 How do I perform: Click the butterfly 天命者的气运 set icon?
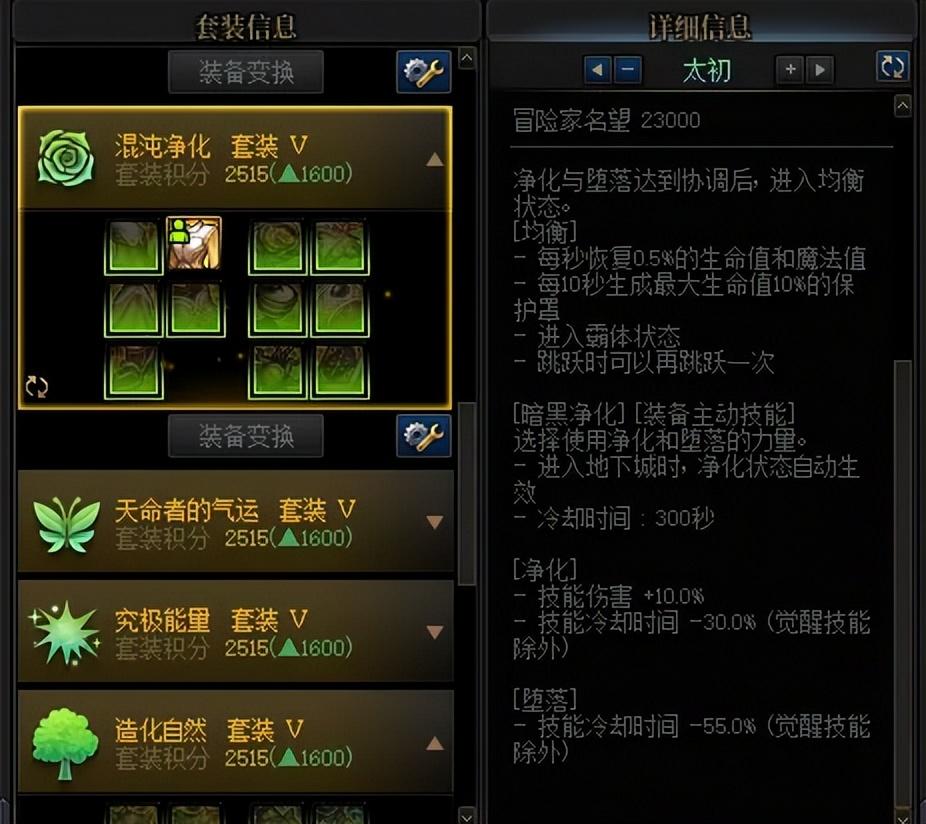[x=66, y=523]
